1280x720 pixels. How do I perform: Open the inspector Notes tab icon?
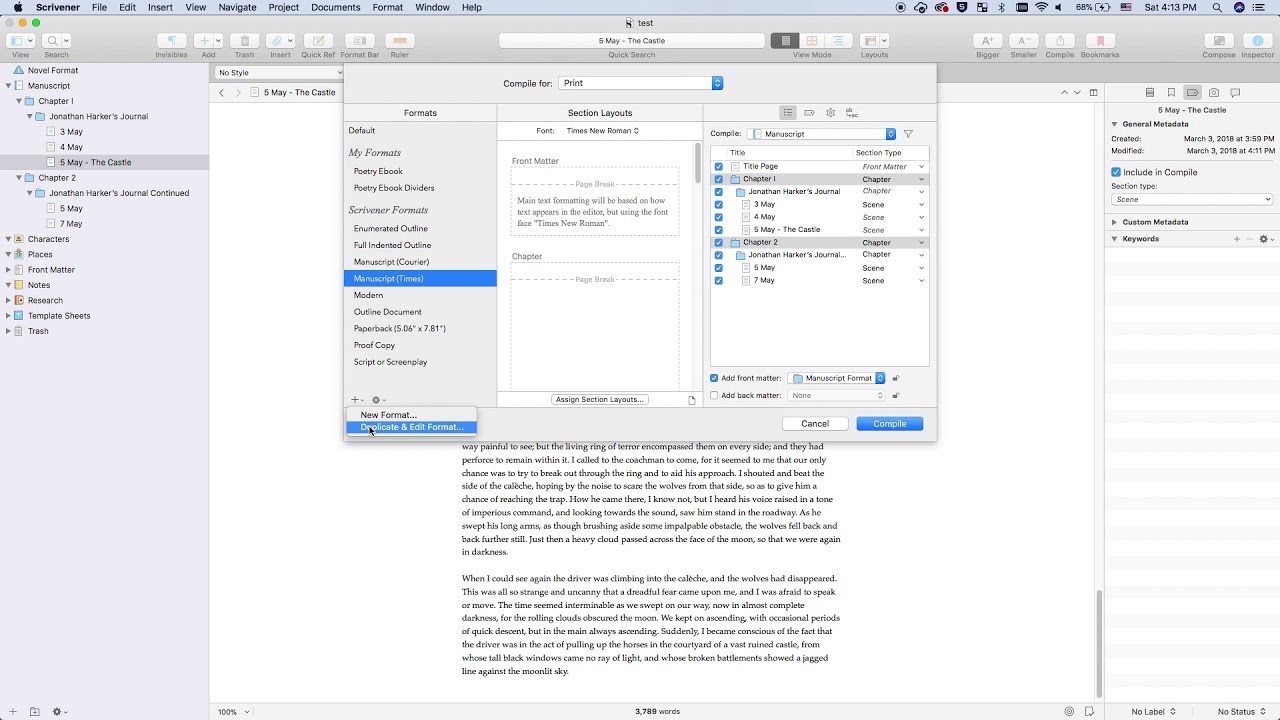click(1150, 92)
